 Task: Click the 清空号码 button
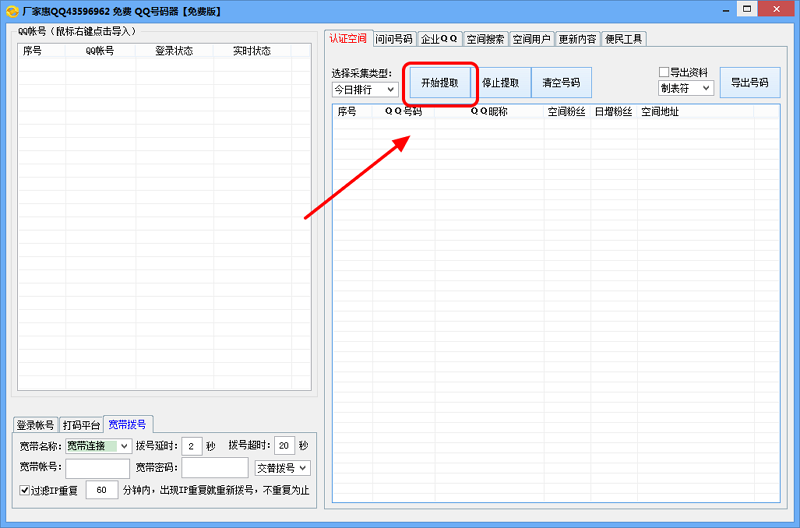(561, 83)
